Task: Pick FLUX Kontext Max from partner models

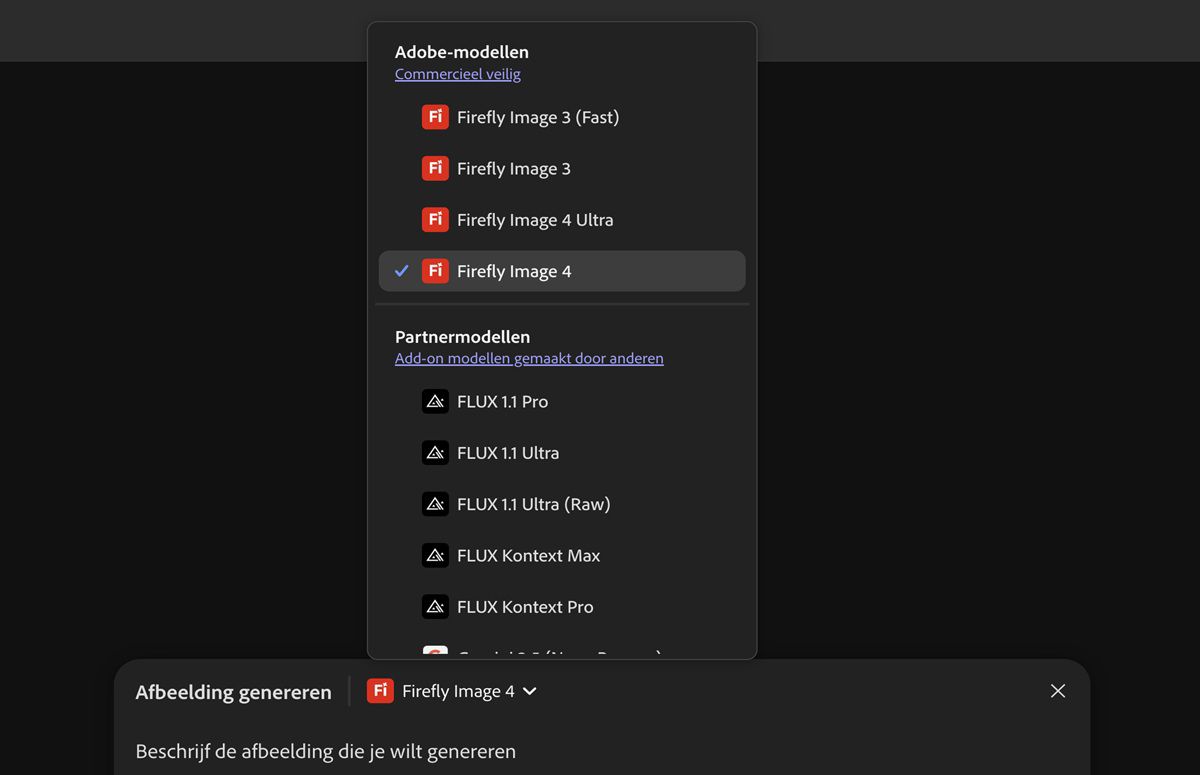Action: (x=528, y=556)
